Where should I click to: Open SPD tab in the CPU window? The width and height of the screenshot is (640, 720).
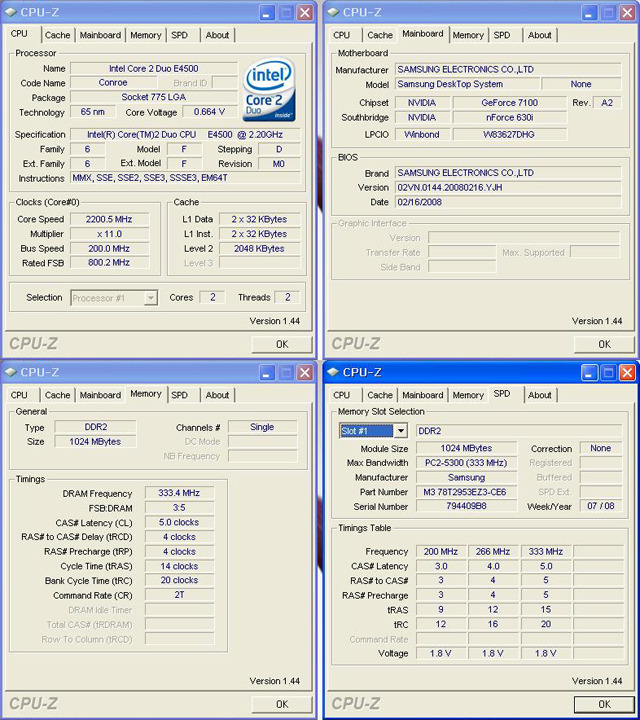click(180, 35)
